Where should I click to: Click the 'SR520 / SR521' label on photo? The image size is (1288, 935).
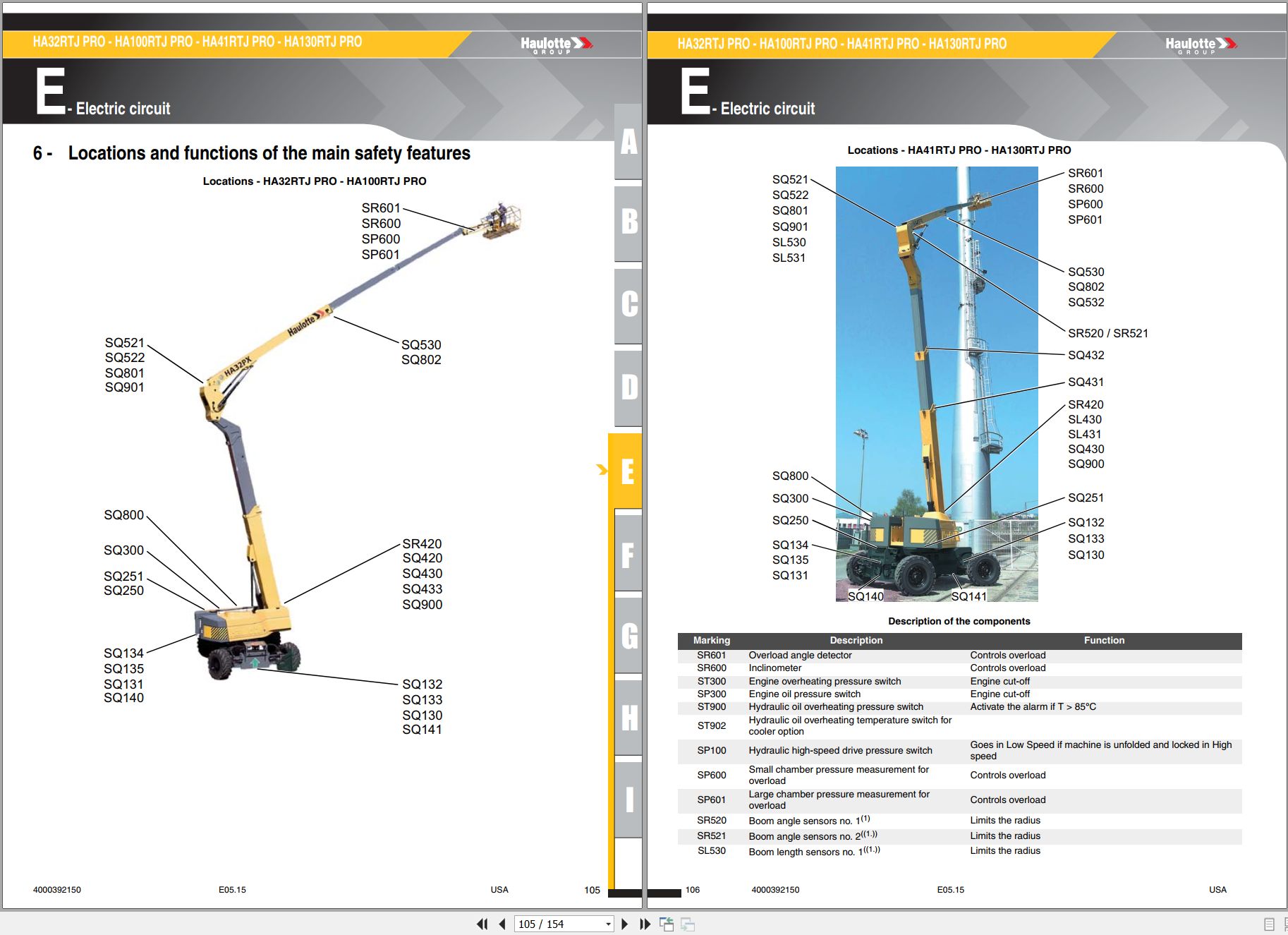(1108, 334)
